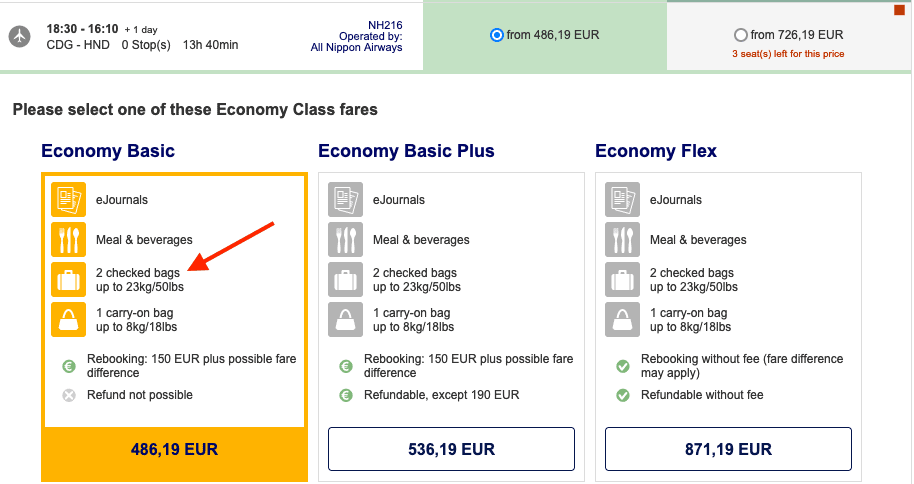Choose the 486,19 EUR Economy Basic fare
The height and width of the screenshot is (484, 914).
click(174, 450)
